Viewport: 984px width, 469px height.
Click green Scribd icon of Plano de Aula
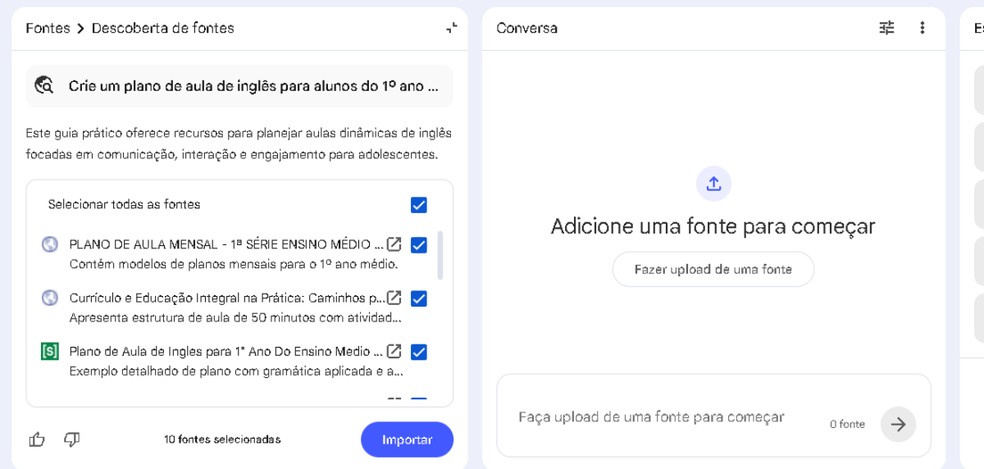point(50,352)
